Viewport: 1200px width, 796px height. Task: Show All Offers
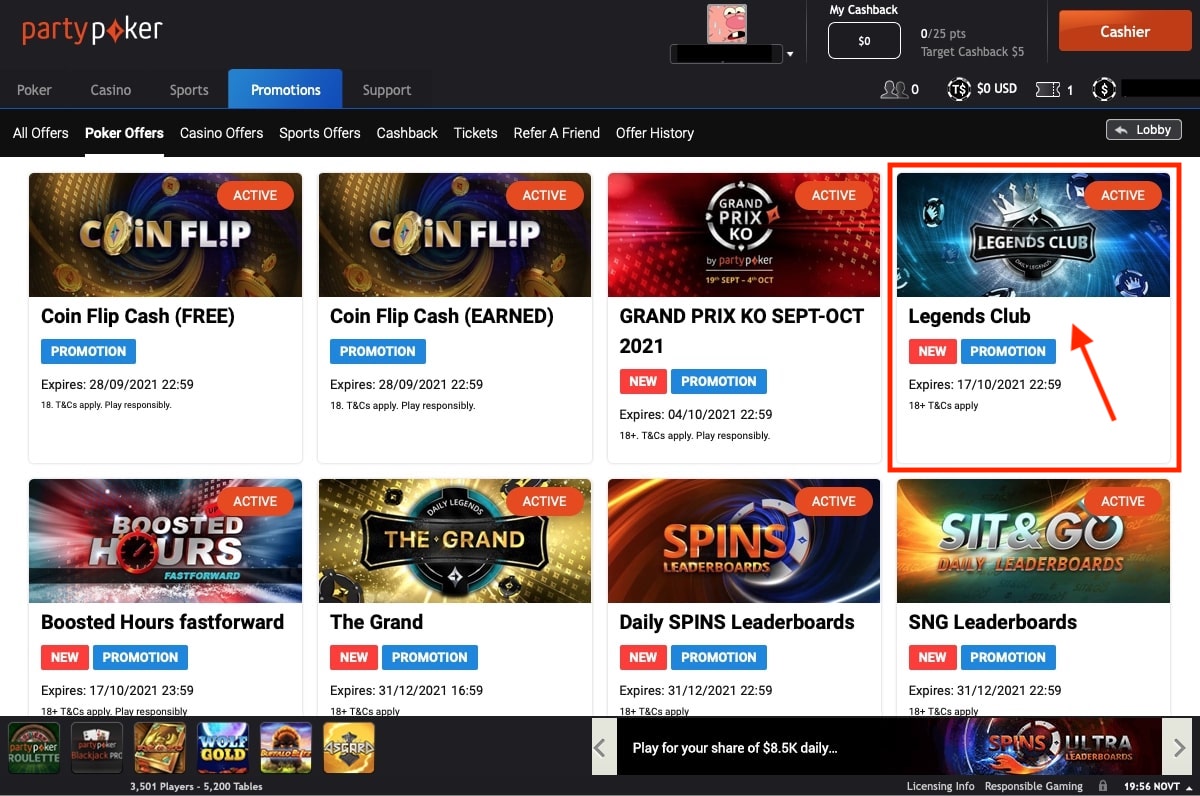pos(41,133)
